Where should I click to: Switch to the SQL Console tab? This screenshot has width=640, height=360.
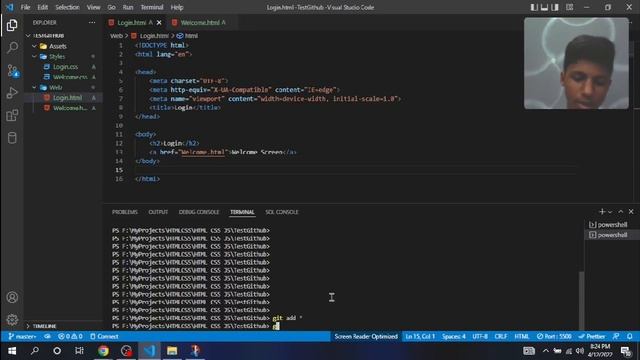282,212
